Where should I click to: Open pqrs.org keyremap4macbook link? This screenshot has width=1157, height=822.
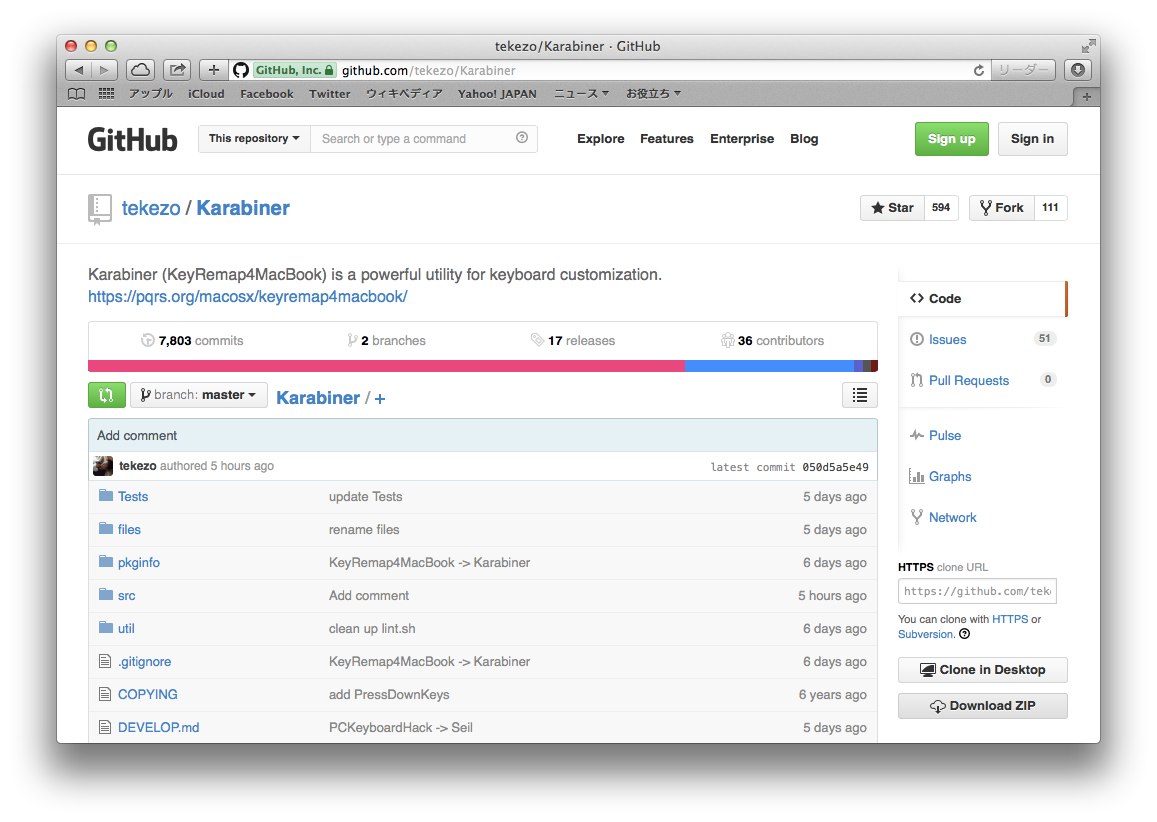pyautogui.click(x=247, y=297)
